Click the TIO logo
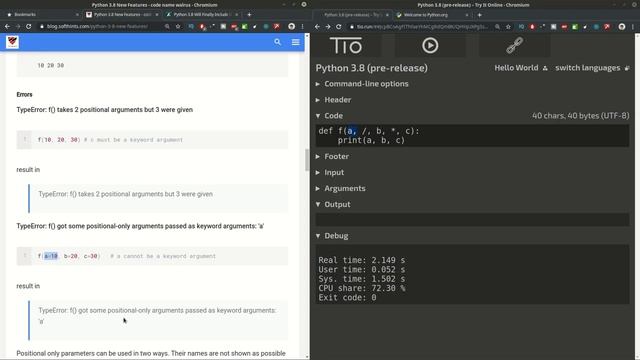Image resolution: width=640 pixels, height=360 pixels. click(346, 45)
